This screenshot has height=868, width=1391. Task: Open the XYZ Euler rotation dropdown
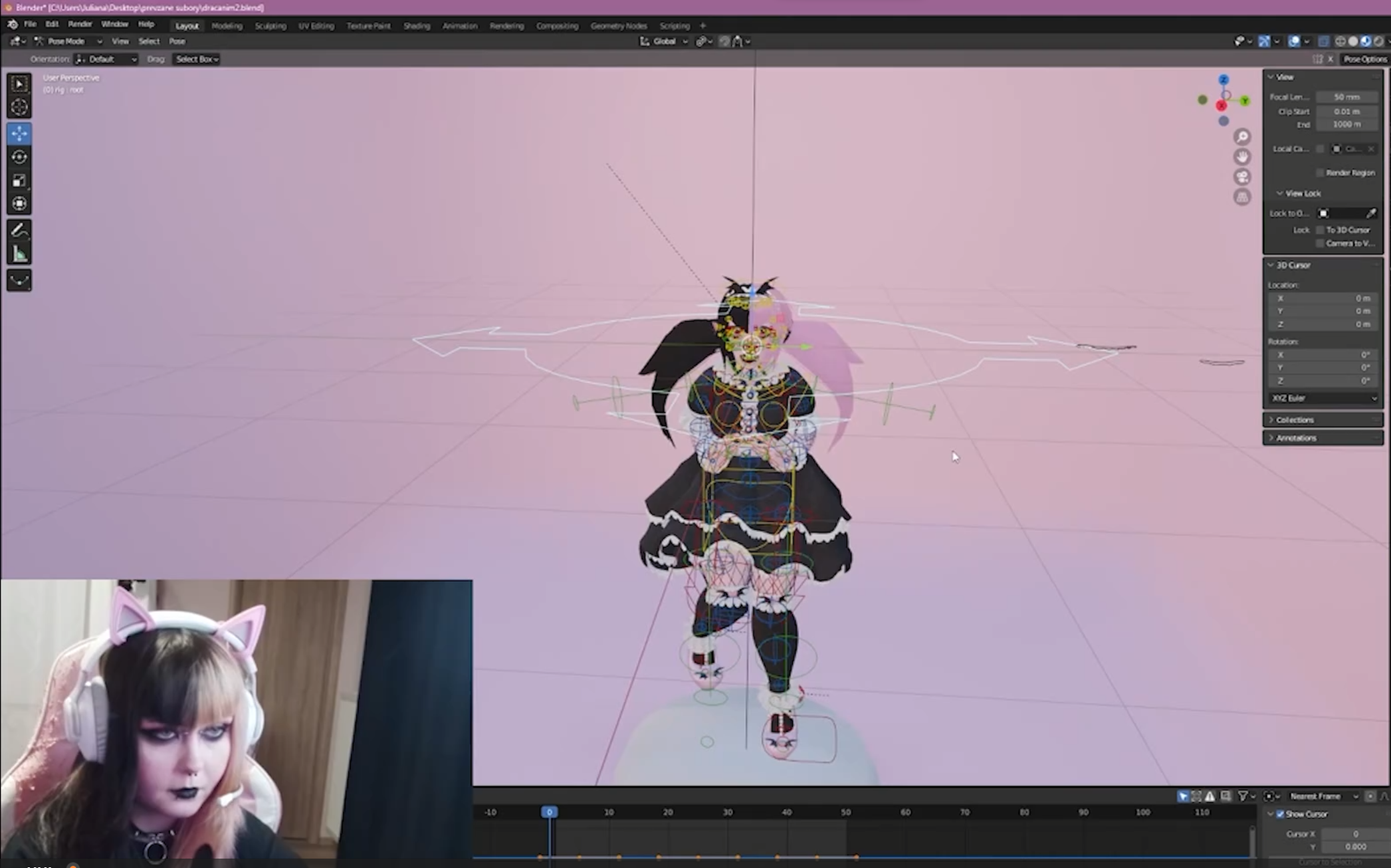1323,398
